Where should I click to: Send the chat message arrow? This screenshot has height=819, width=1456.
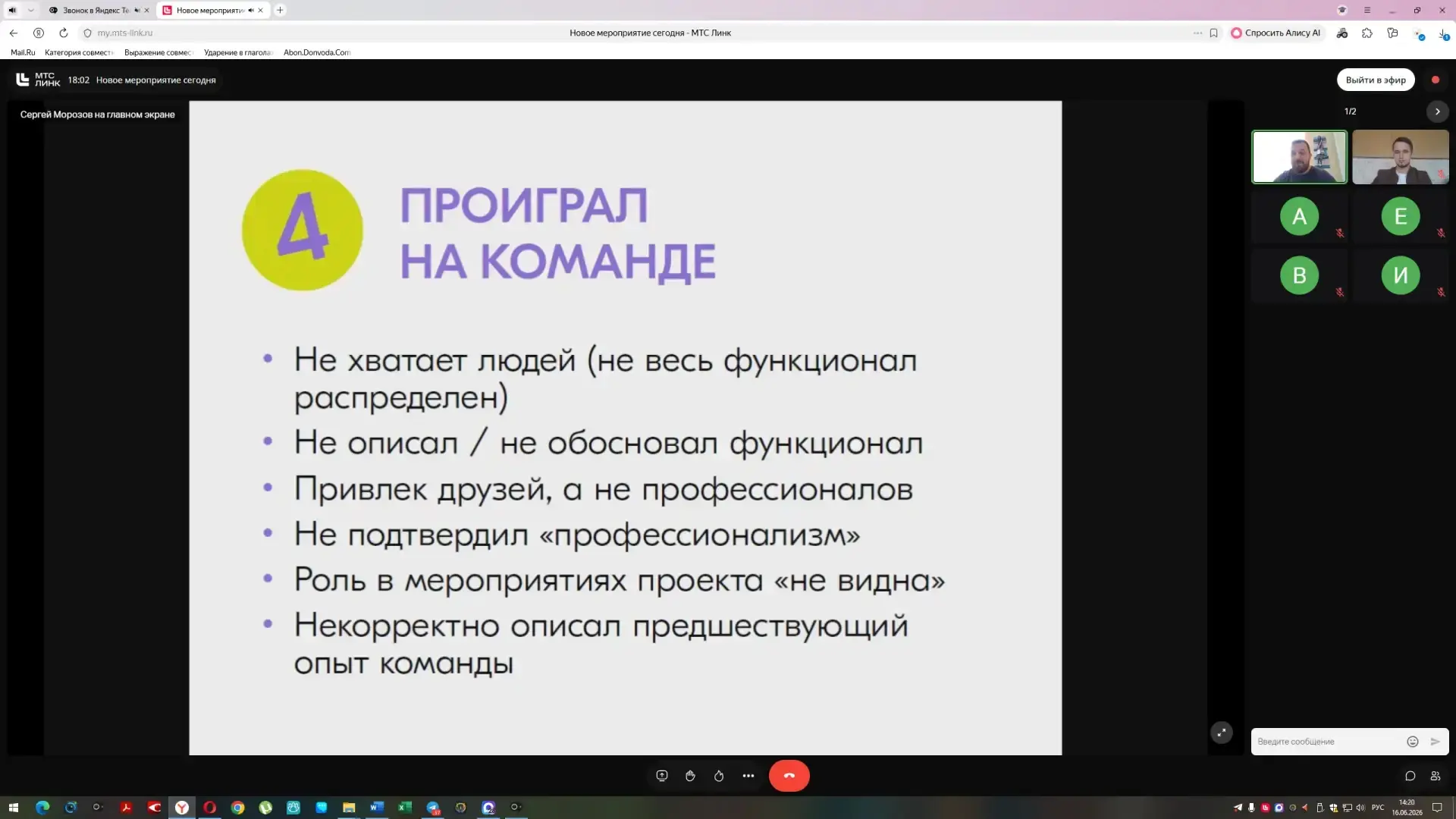point(1435,742)
